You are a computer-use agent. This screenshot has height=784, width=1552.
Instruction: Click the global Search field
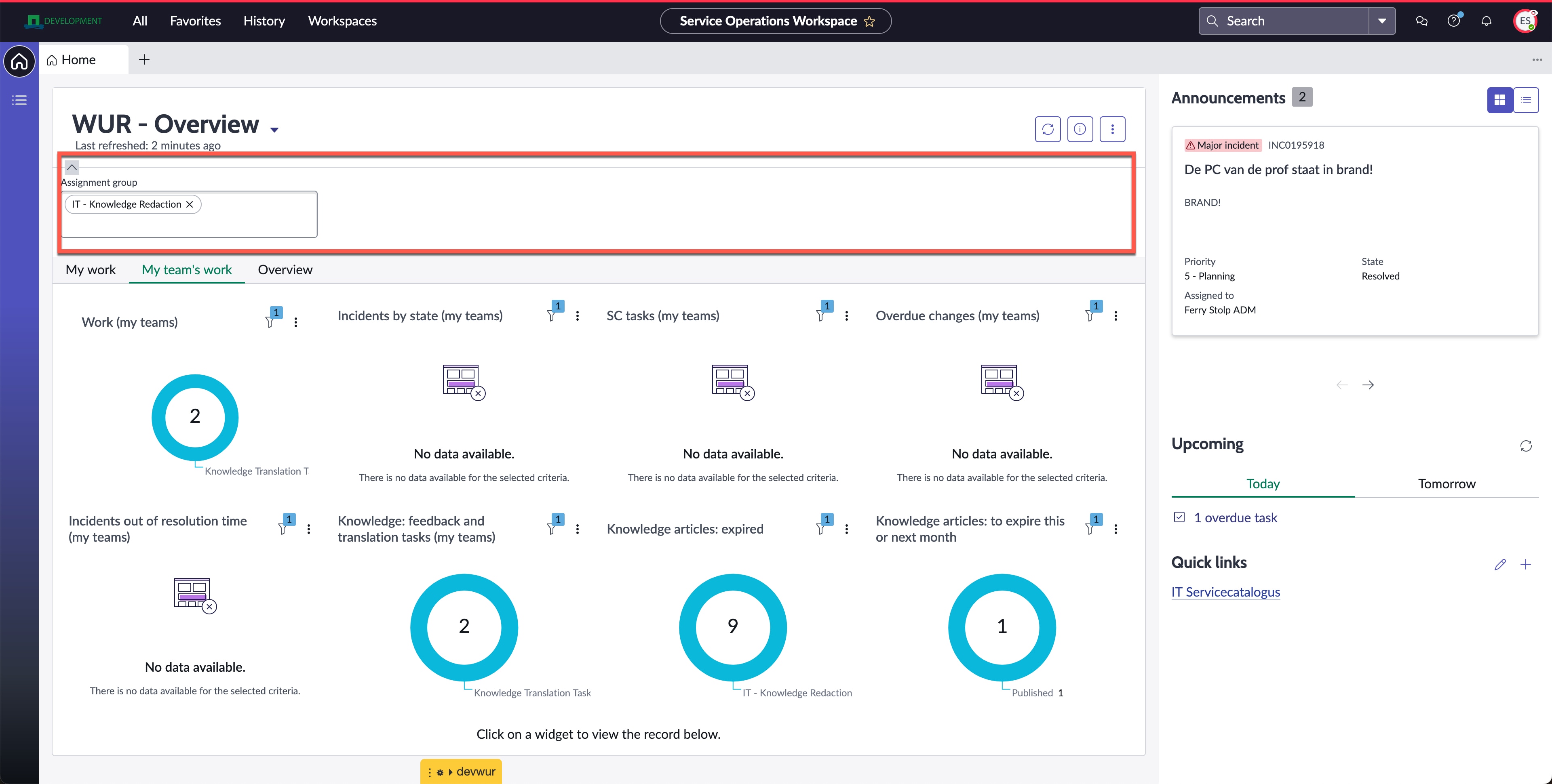(x=1284, y=21)
